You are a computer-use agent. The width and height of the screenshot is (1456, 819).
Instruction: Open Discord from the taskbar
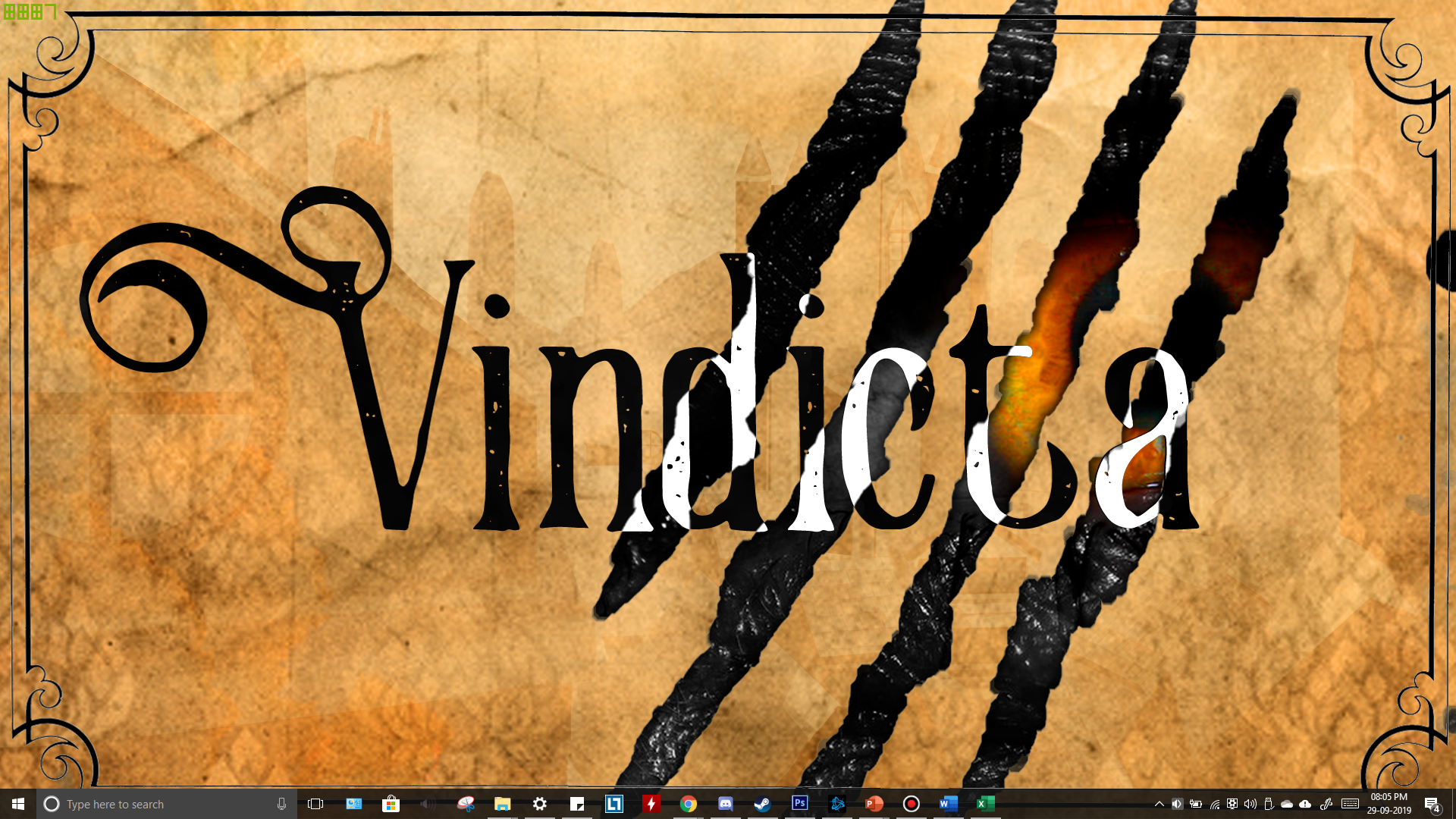coord(725,804)
